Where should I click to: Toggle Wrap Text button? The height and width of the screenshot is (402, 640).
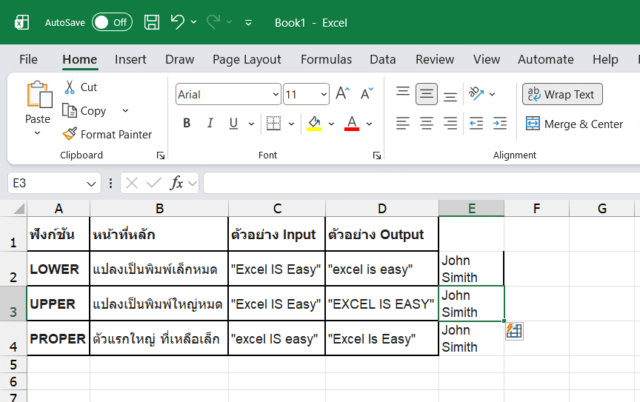[562, 94]
